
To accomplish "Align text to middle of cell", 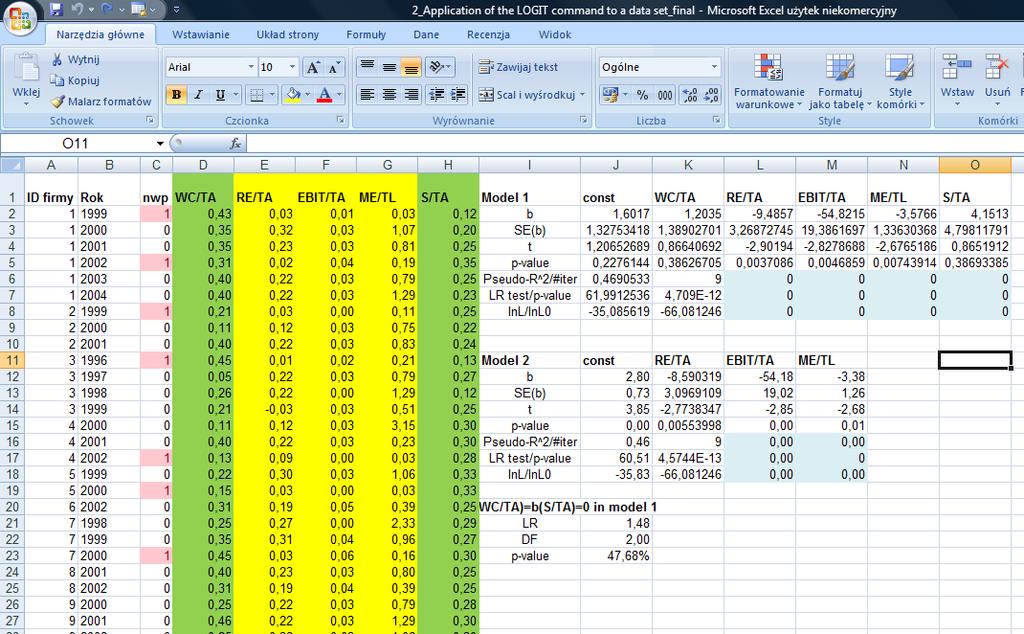I will click(389, 67).
